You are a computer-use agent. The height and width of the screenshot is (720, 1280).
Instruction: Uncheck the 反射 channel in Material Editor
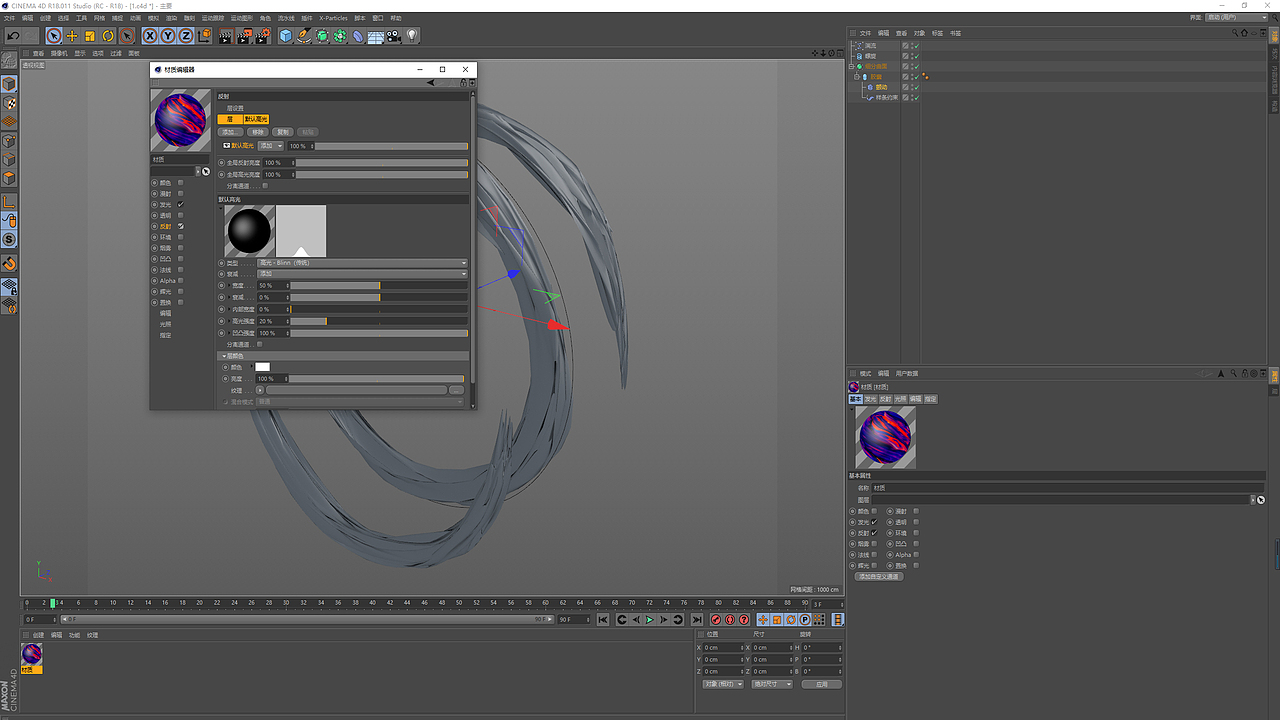[180, 226]
